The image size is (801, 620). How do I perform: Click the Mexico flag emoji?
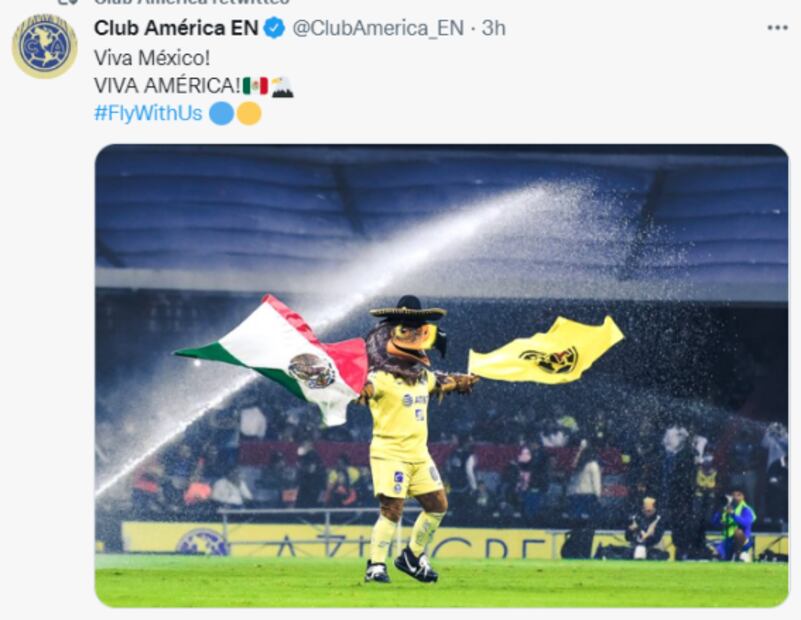tap(255, 86)
